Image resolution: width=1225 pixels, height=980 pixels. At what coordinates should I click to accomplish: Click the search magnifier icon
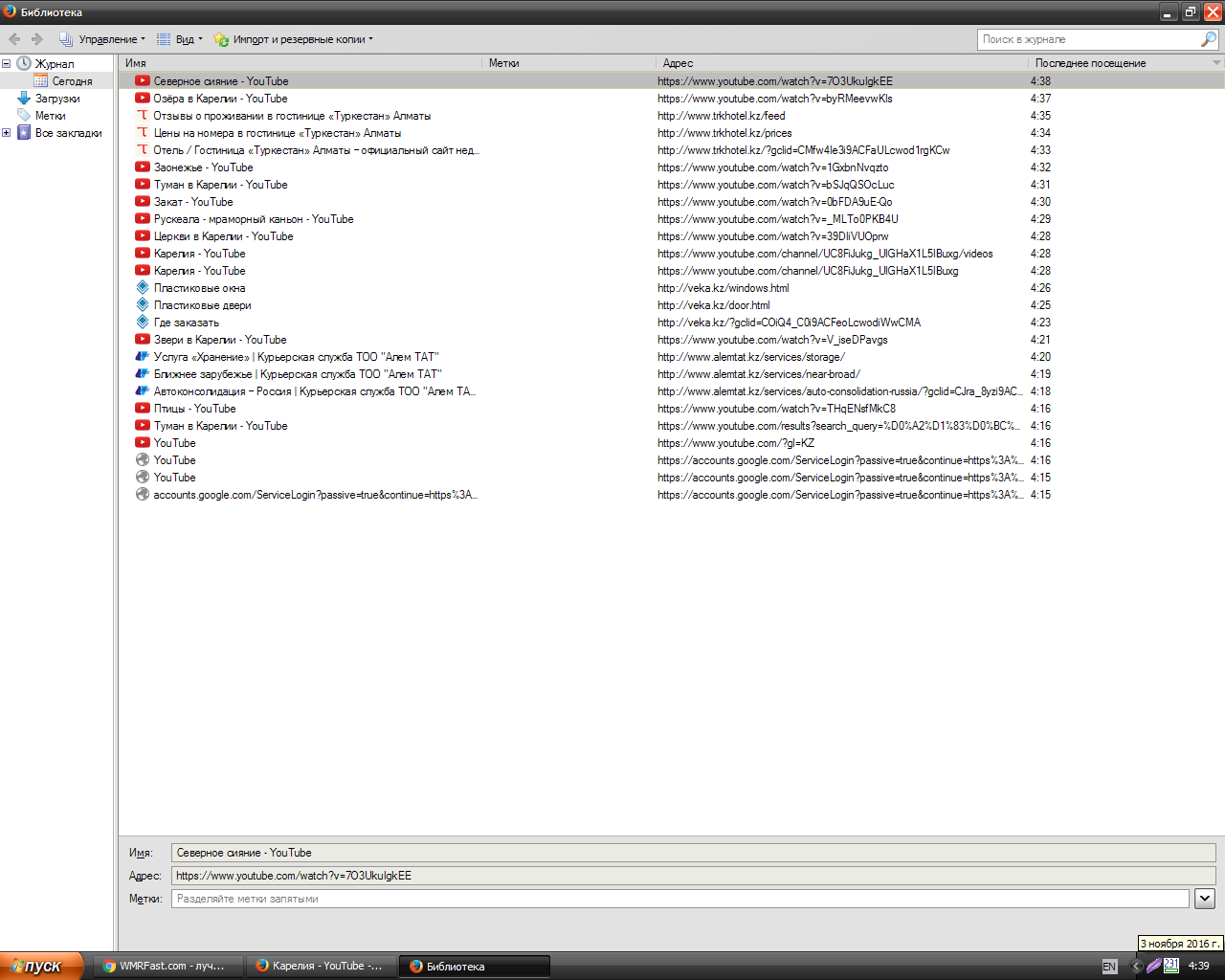point(1209,39)
